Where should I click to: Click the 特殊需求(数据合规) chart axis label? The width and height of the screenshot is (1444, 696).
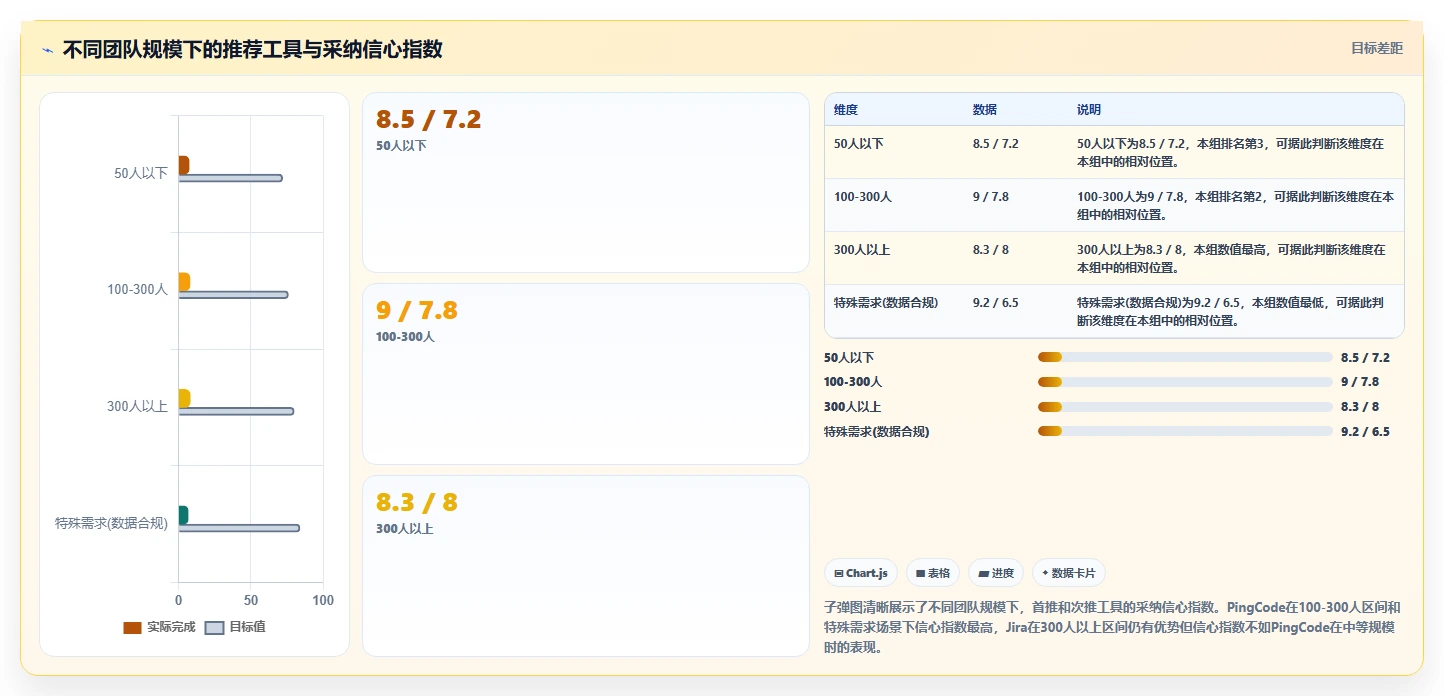(x=111, y=523)
